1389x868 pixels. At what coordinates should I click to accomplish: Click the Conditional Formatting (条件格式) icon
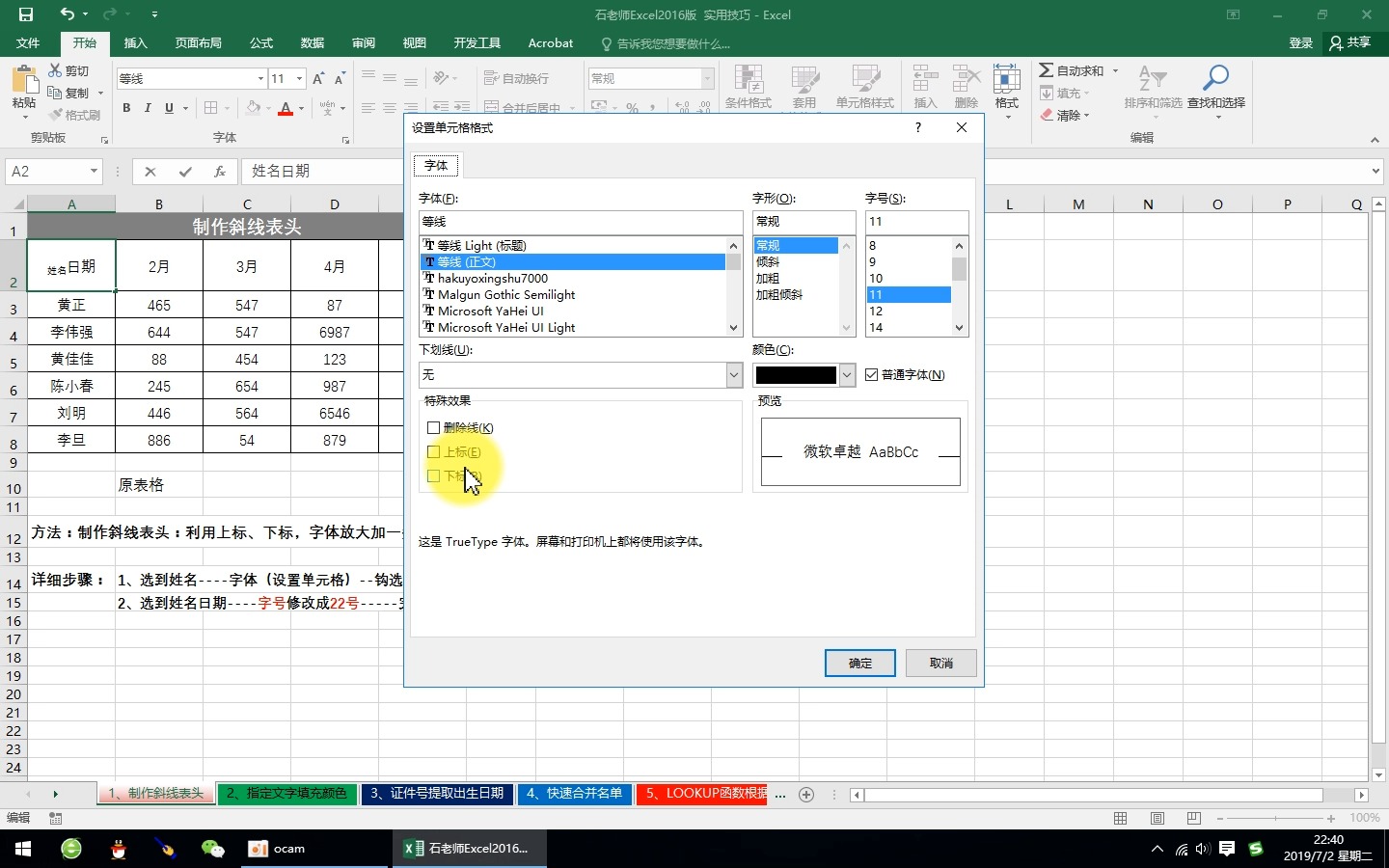pyautogui.click(x=748, y=87)
